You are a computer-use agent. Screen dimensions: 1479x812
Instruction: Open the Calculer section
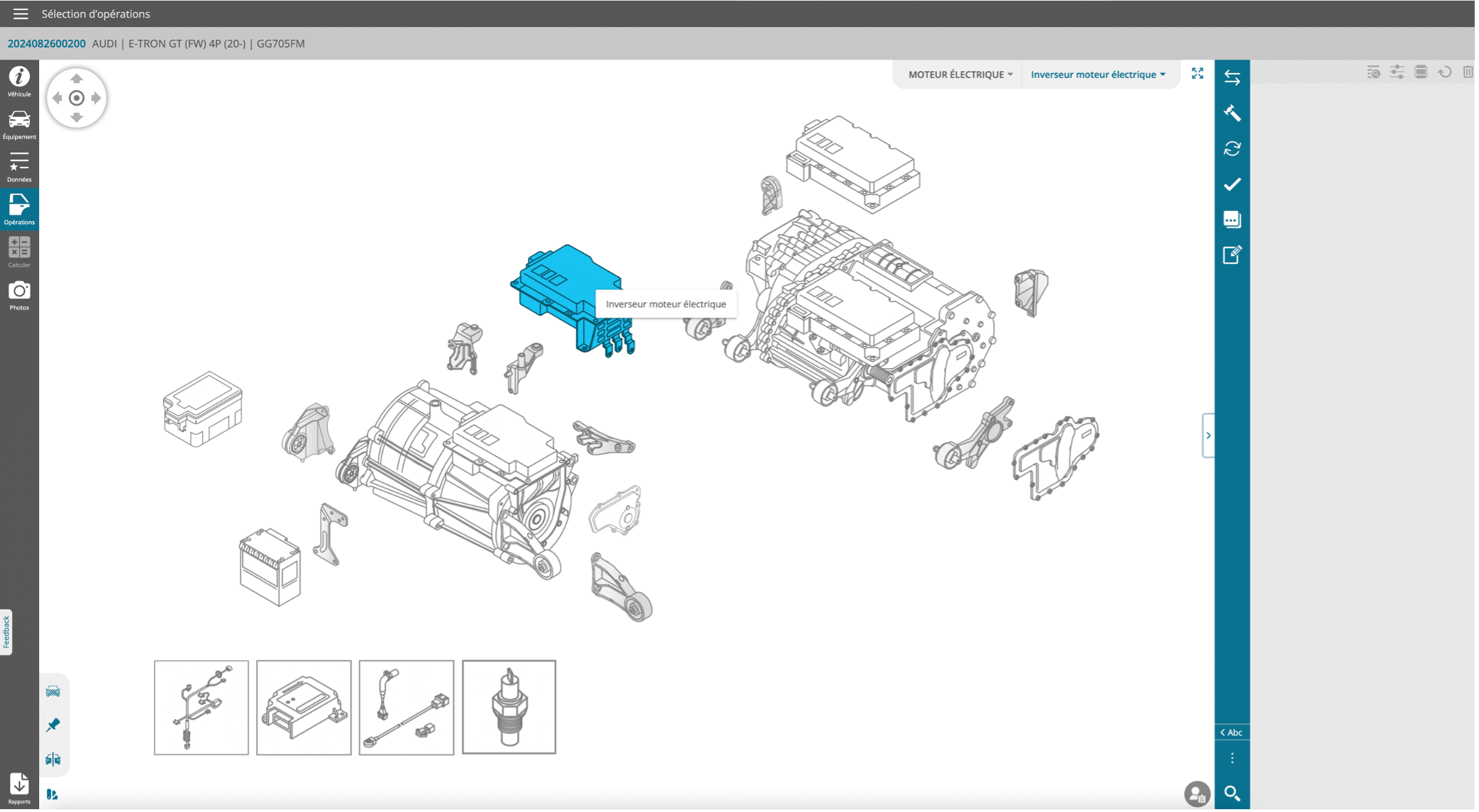click(19, 252)
